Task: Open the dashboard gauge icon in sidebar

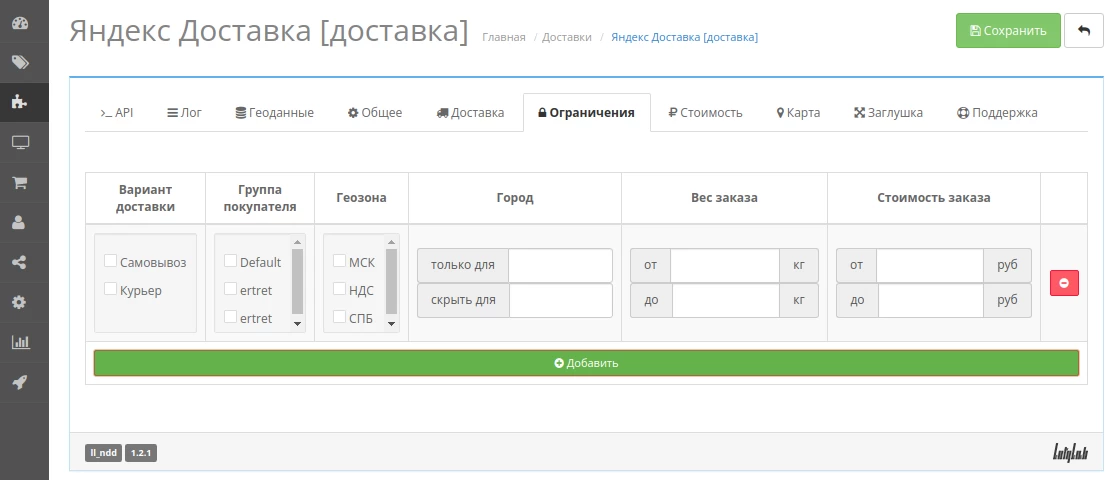Action: point(20,23)
